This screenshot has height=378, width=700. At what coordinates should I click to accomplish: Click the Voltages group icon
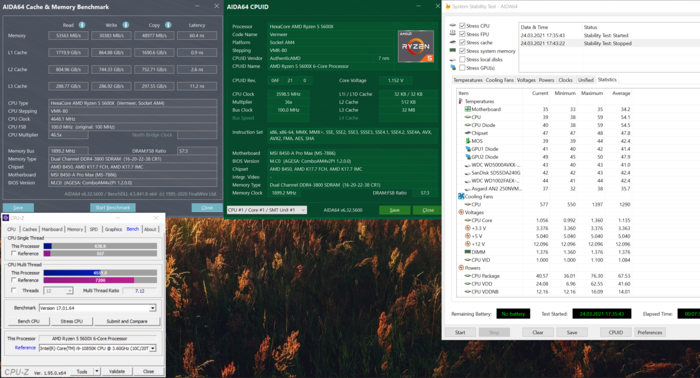click(461, 212)
